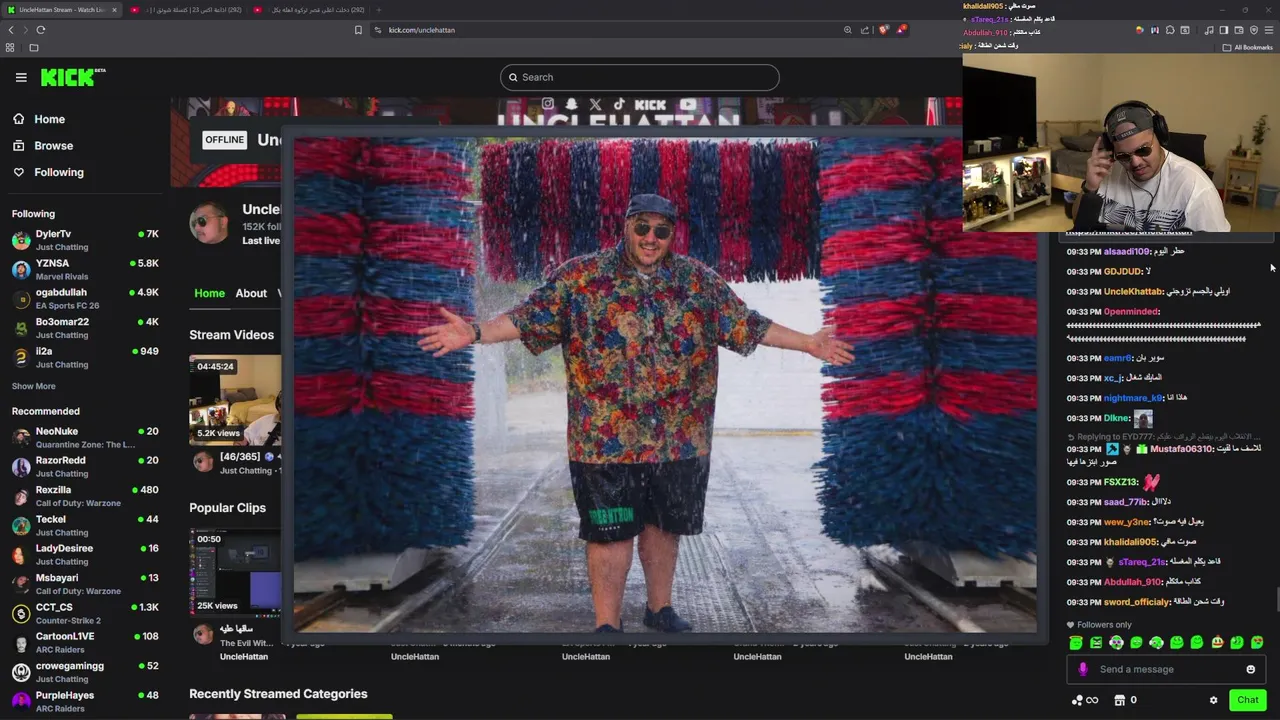Open a new browser tab with plus

pyautogui.click(x=379, y=10)
